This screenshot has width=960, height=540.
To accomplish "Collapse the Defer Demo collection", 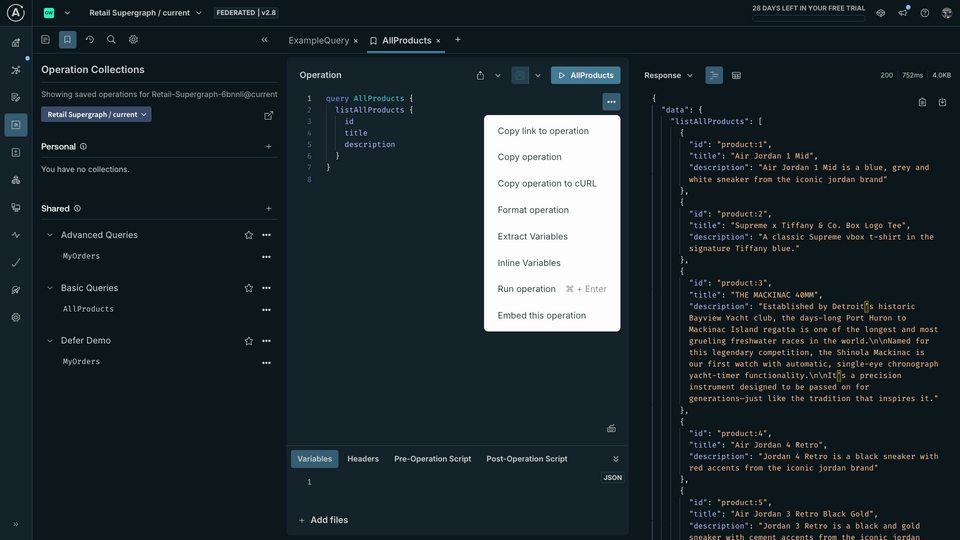I will (50, 340).
